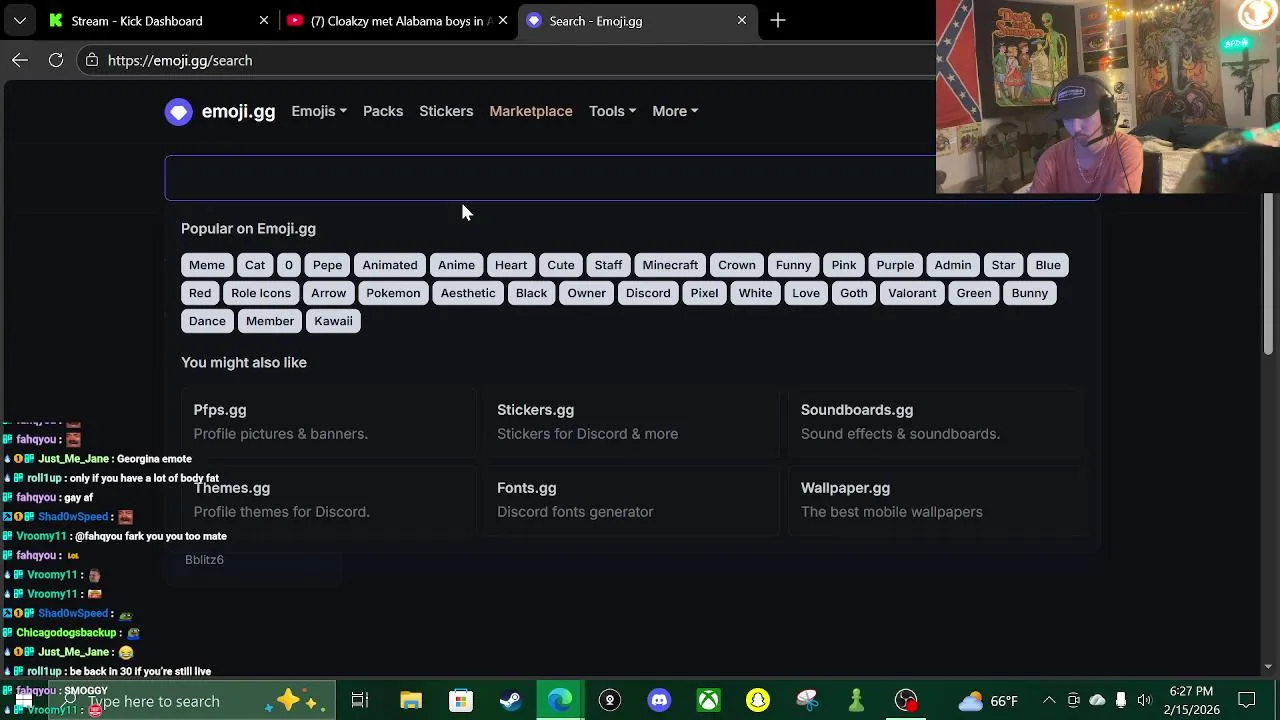
Task: Open Steam from the taskbar
Action: tap(510, 700)
